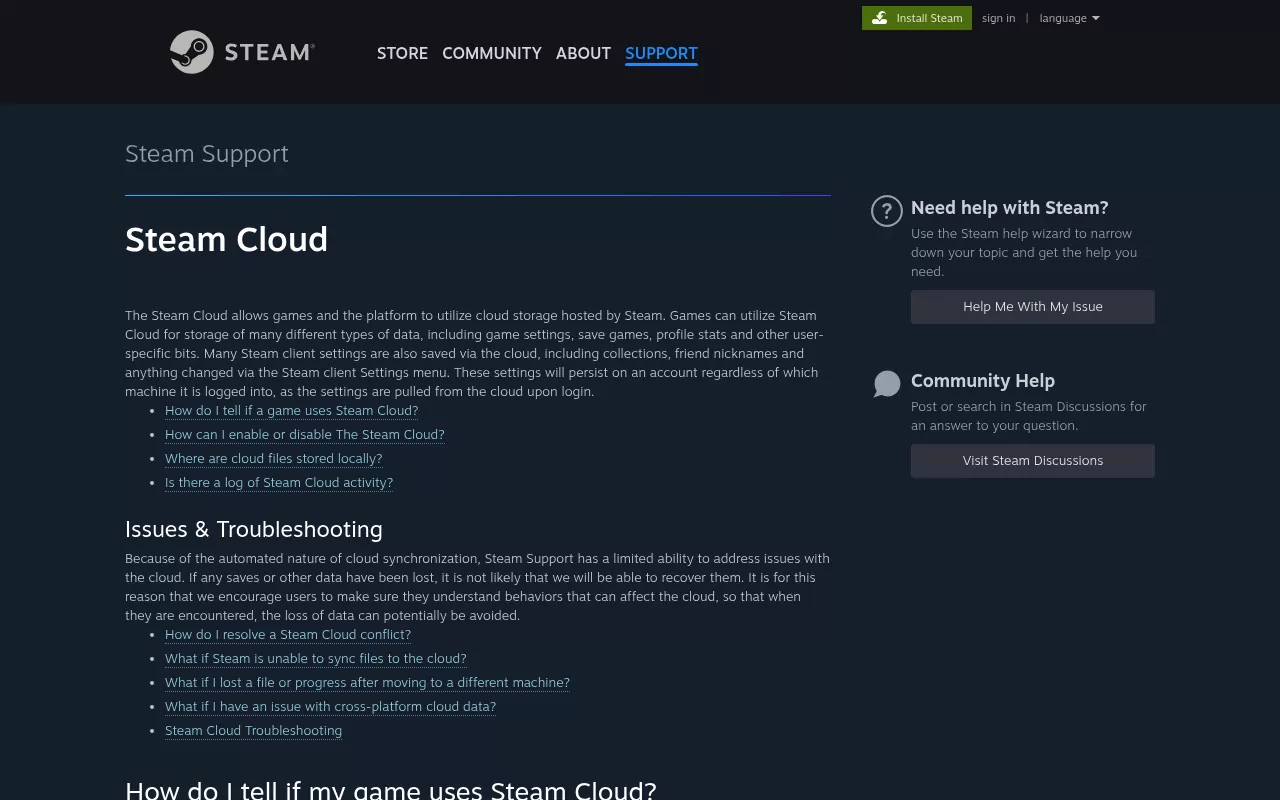Image resolution: width=1280 pixels, height=800 pixels.
Task: Click the download icon on Install Steam
Action: coord(880,18)
